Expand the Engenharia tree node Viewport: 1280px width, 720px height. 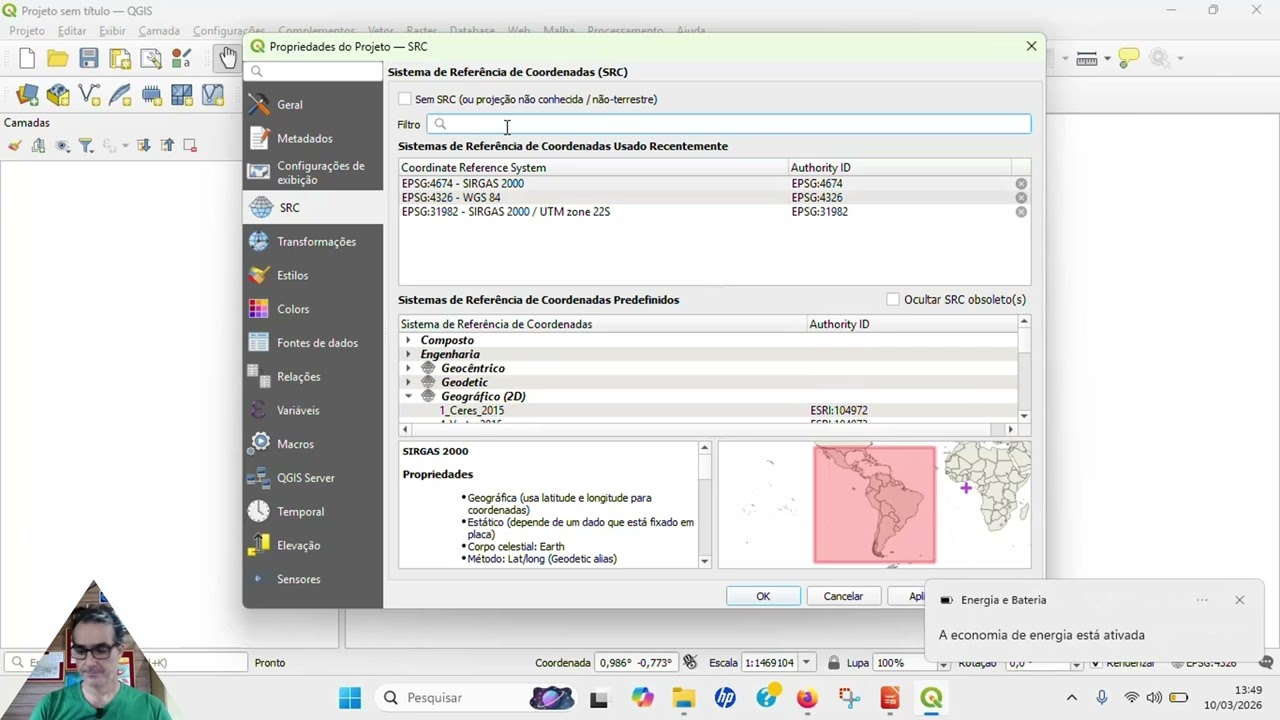point(408,354)
